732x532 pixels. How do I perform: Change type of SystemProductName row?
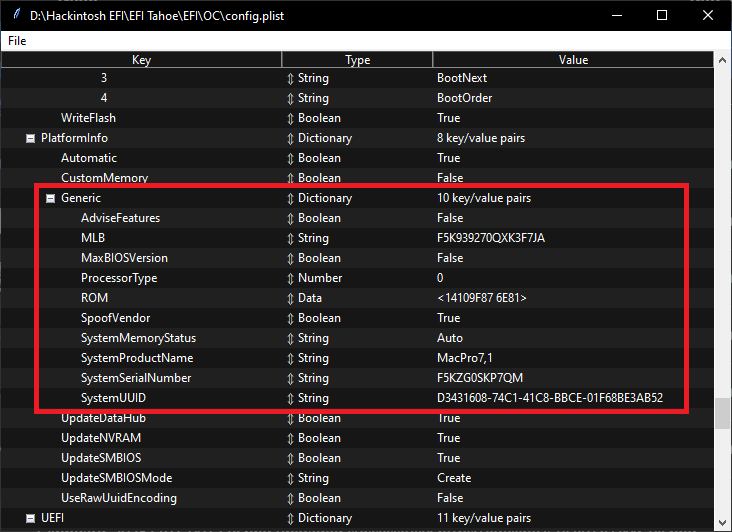[x=290, y=359]
